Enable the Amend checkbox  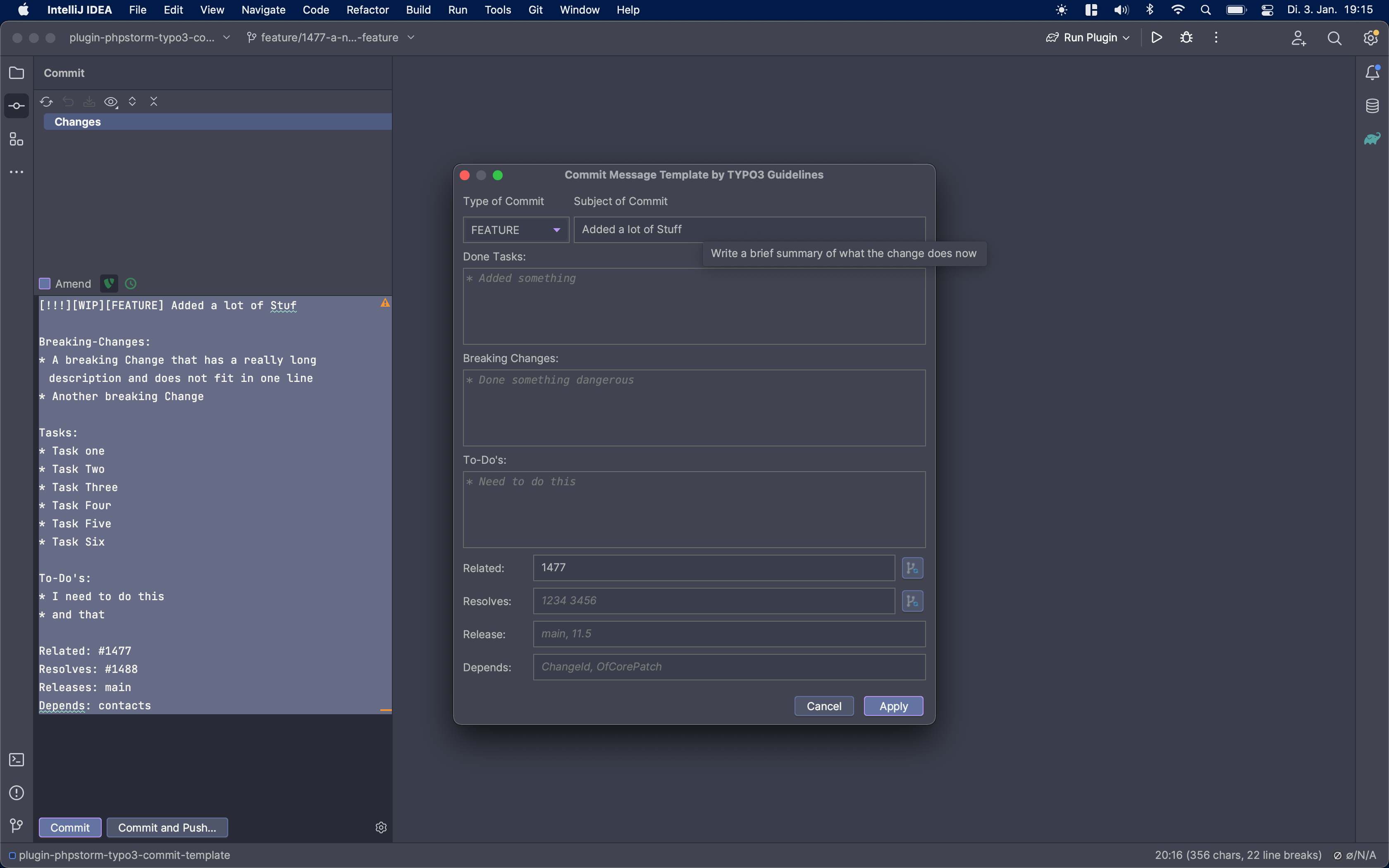(x=45, y=283)
